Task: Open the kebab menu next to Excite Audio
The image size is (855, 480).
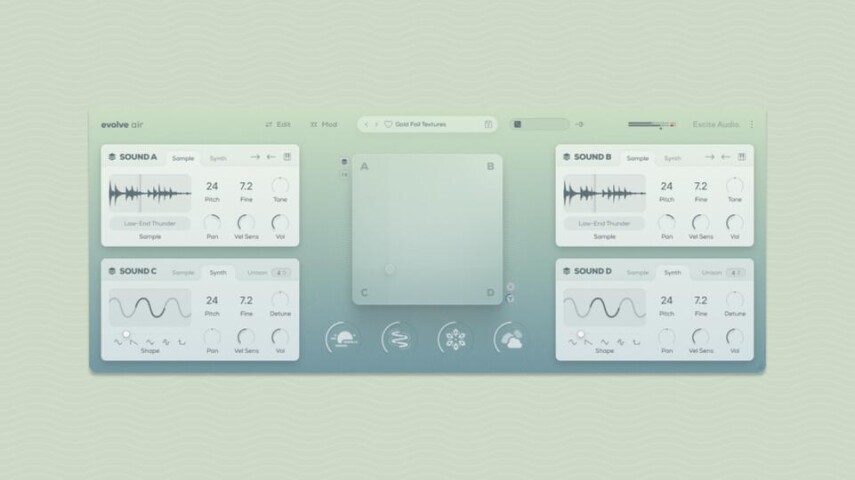Action: (752, 125)
